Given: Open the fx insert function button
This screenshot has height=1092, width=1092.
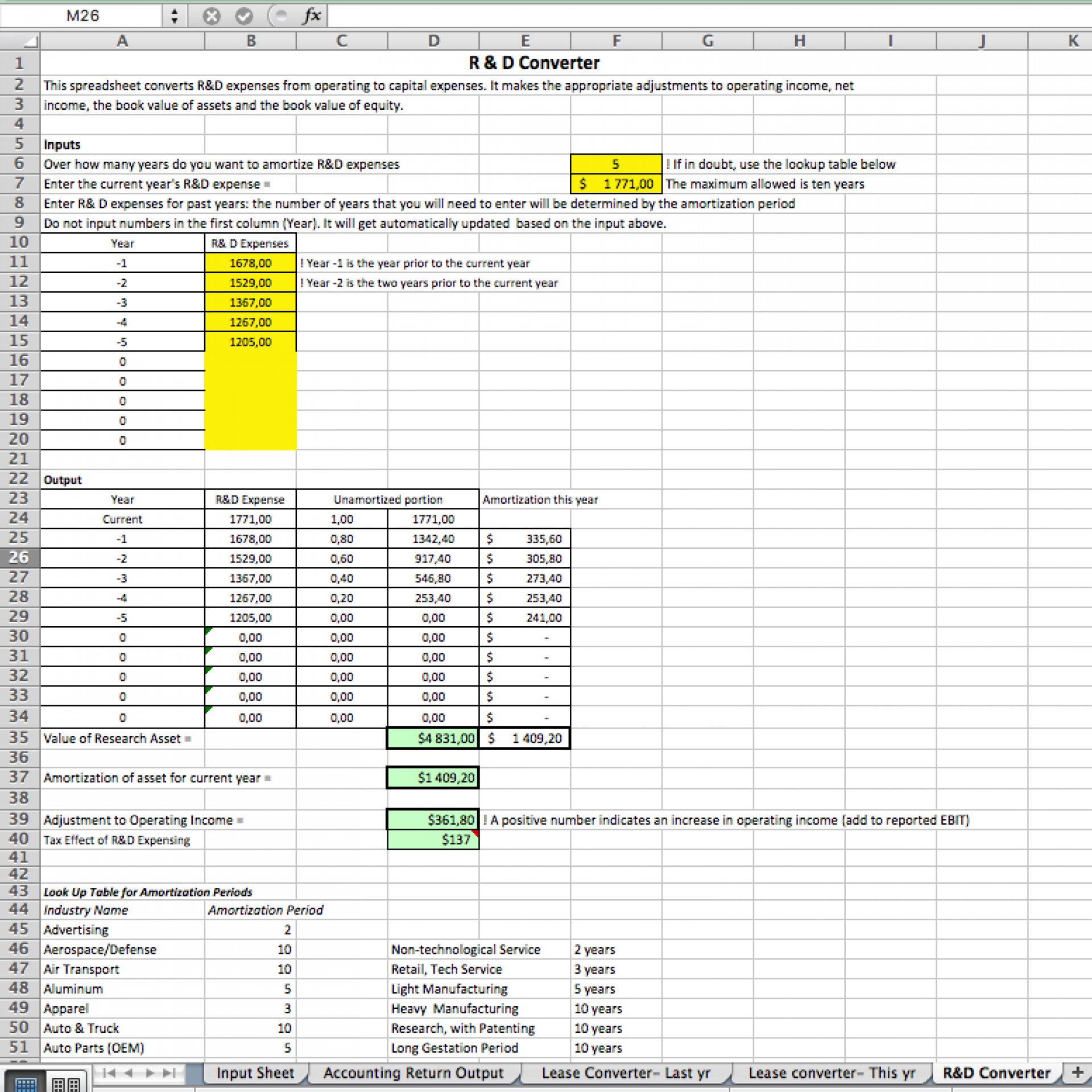Looking at the screenshot, I should coord(312,16).
